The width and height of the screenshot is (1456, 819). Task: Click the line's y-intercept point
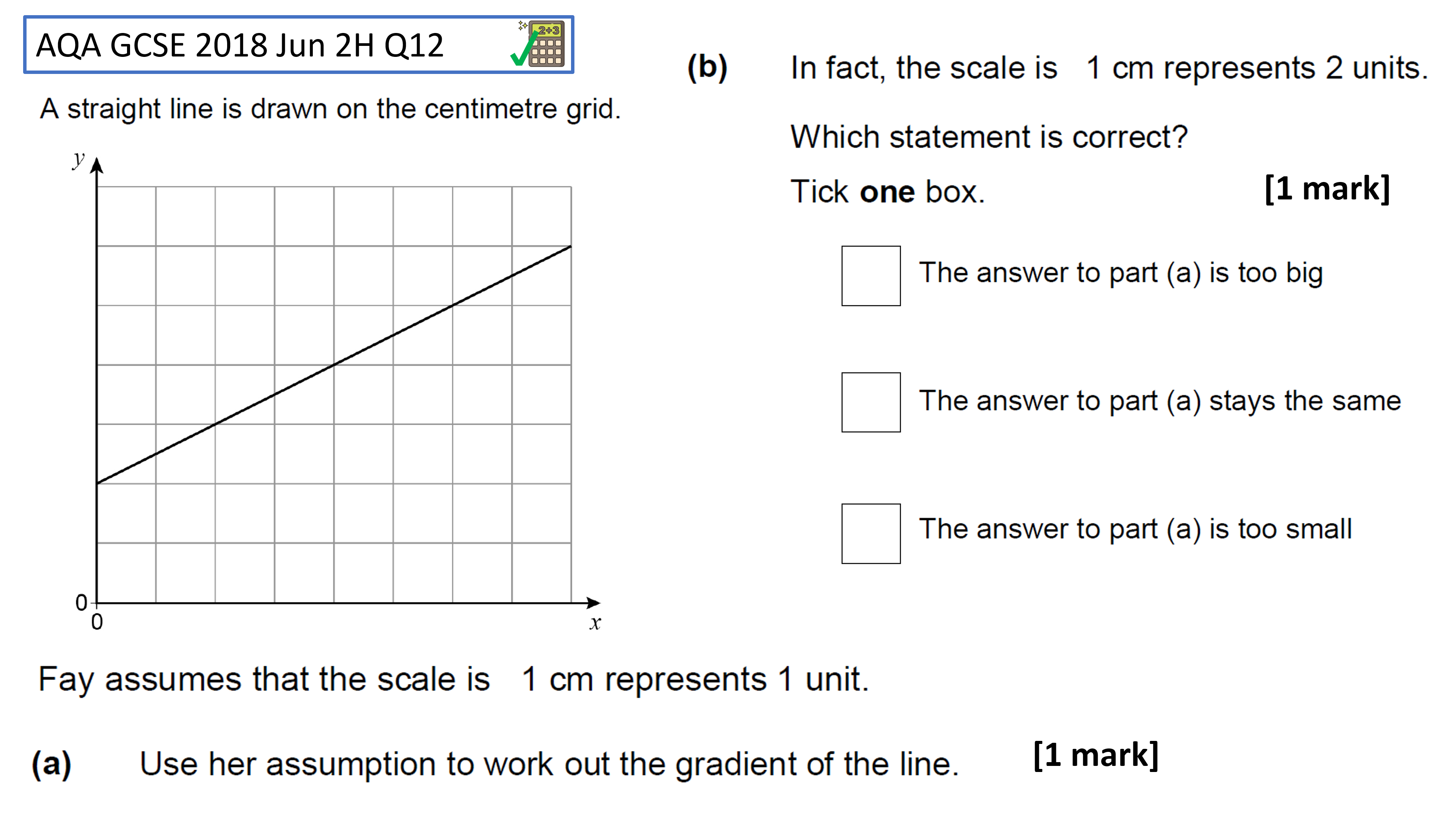(97, 483)
